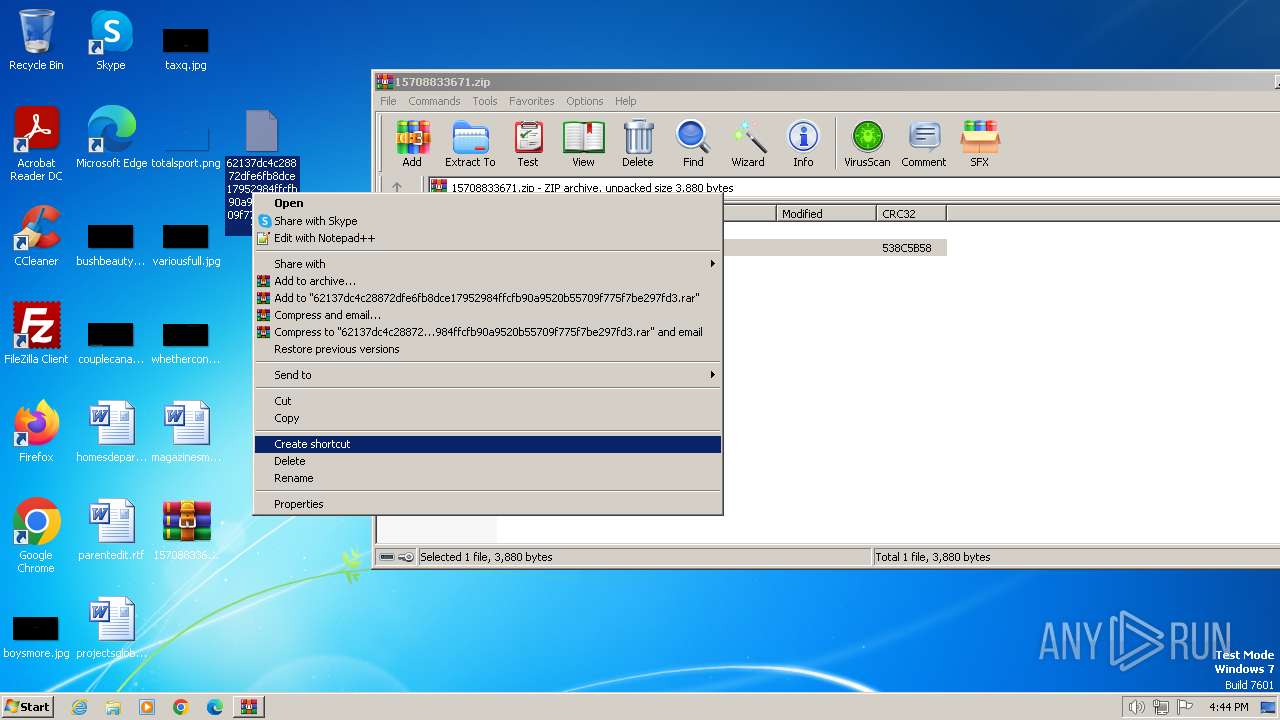This screenshot has height=720, width=1280.
Task: Click the 4:44 PM taskbar clock
Action: click(x=1228, y=707)
